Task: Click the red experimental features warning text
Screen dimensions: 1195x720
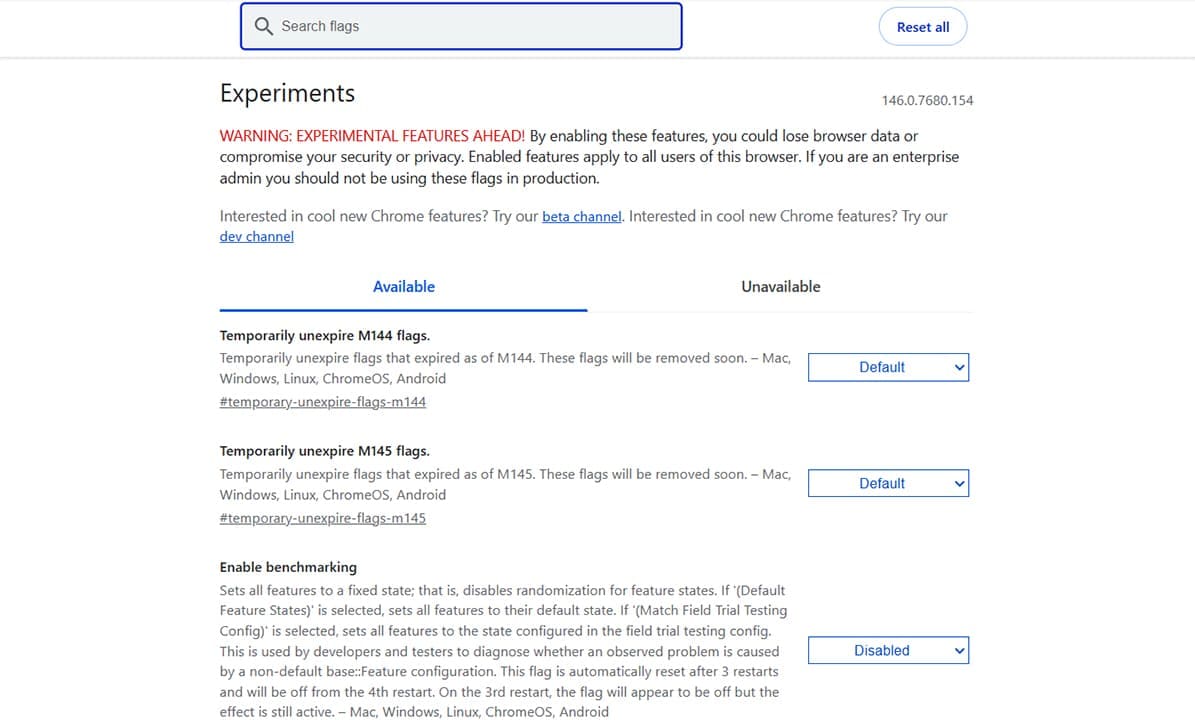Action: coord(372,136)
